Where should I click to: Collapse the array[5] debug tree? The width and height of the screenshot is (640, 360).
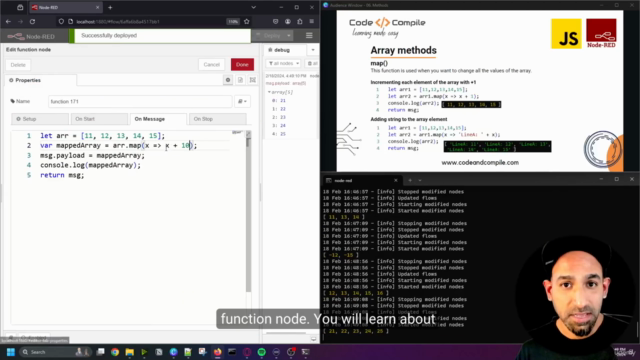coord(269,92)
